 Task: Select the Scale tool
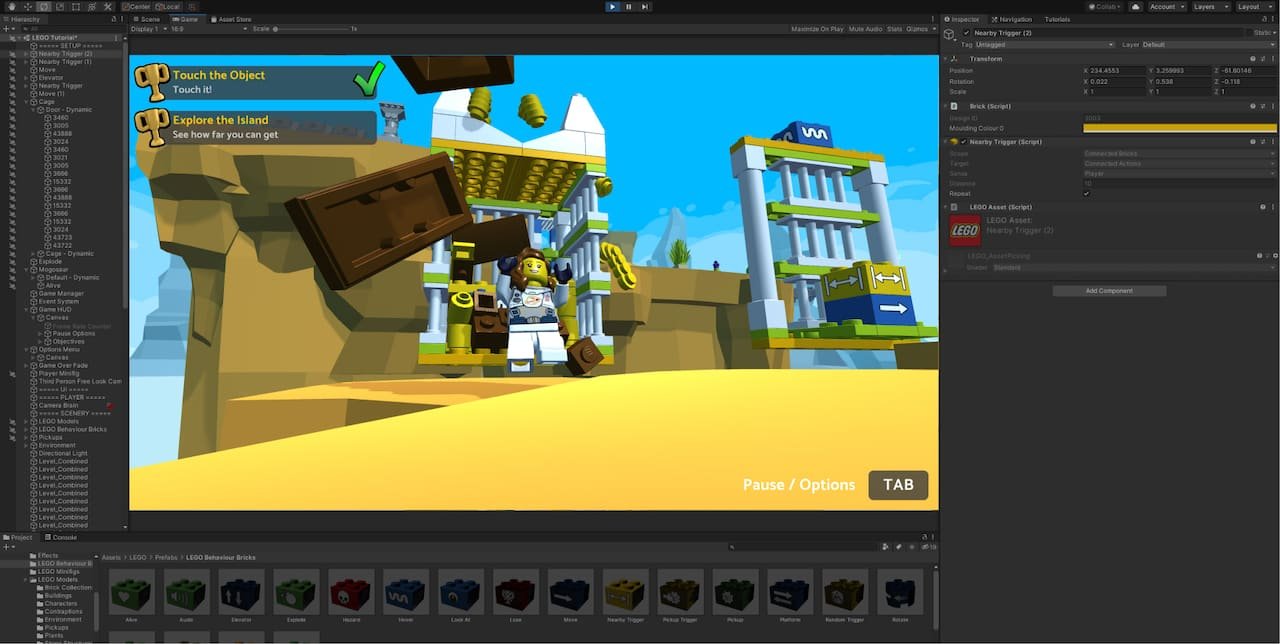click(x=58, y=6)
